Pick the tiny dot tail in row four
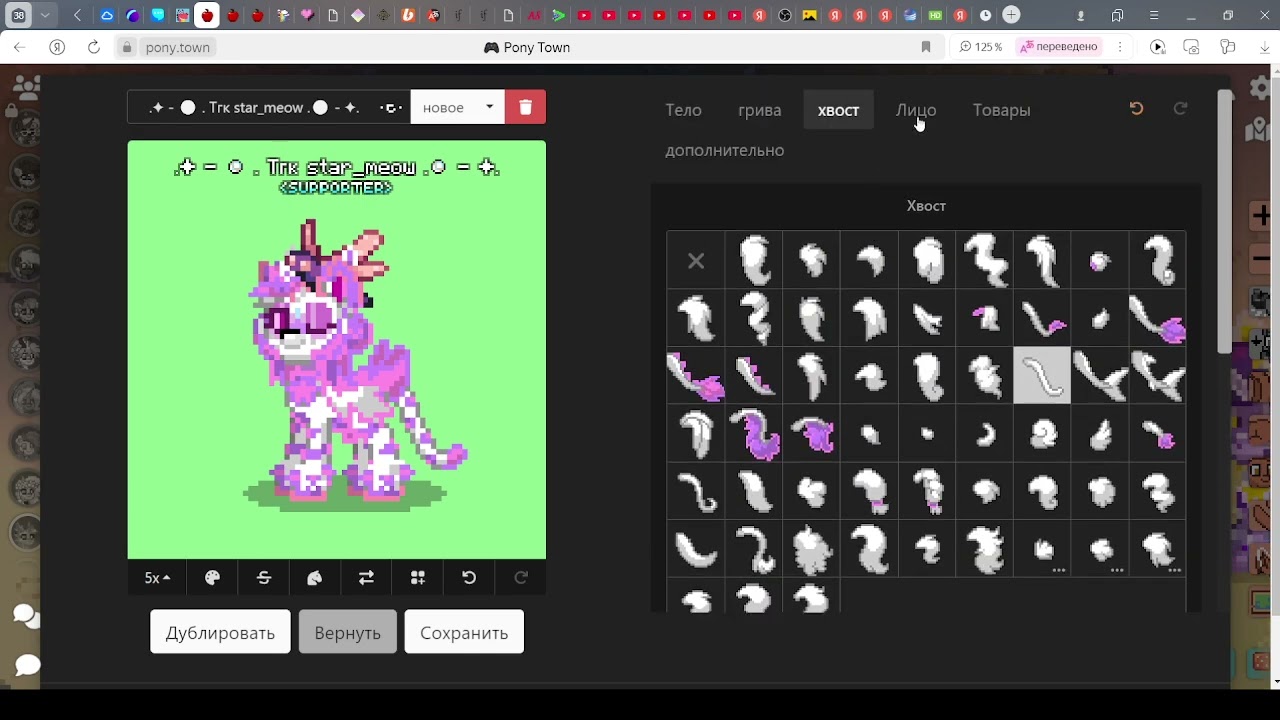The image size is (1280, 720). [927, 434]
